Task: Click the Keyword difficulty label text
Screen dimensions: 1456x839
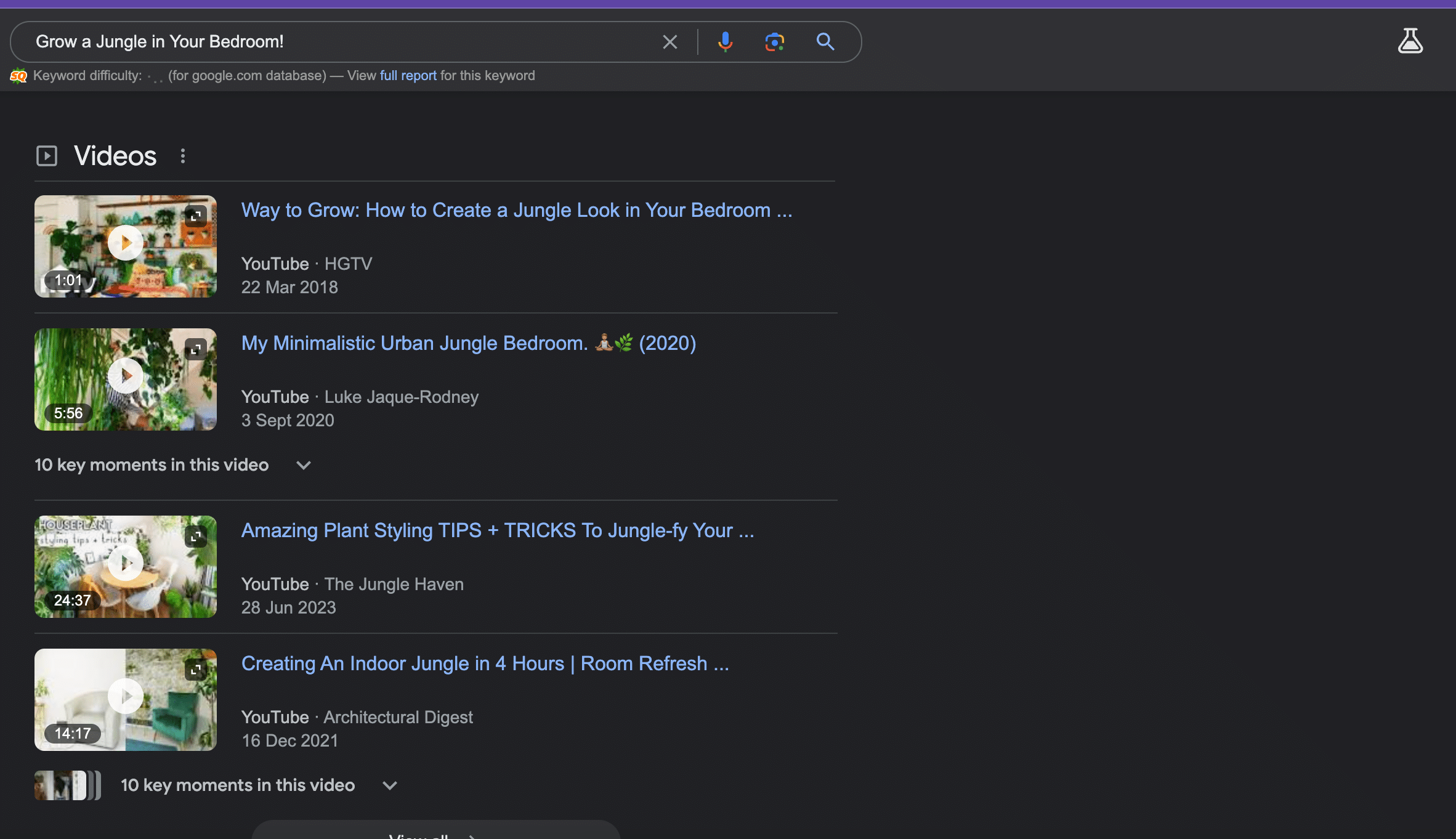Action: [87, 76]
